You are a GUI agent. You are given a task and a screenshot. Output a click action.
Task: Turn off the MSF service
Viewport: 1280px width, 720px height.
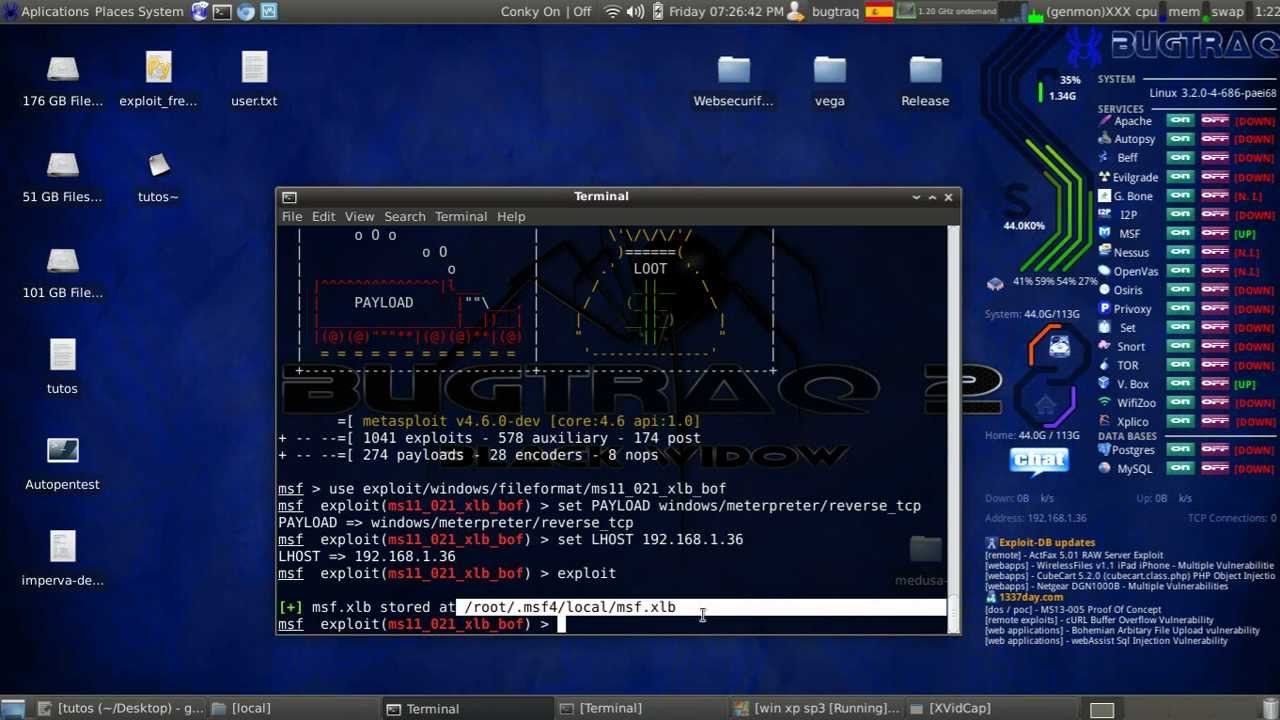tap(1215, 233)
